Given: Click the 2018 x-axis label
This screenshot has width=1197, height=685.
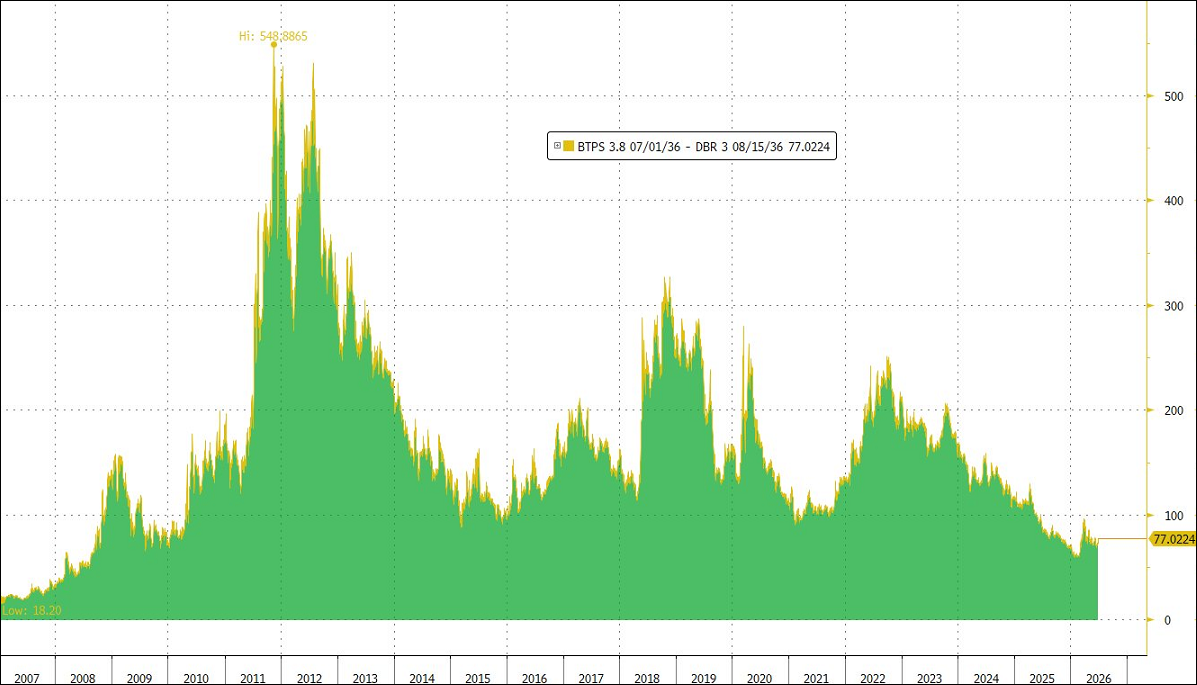Looking at the screenshot, I should click(x=647, y=678).
